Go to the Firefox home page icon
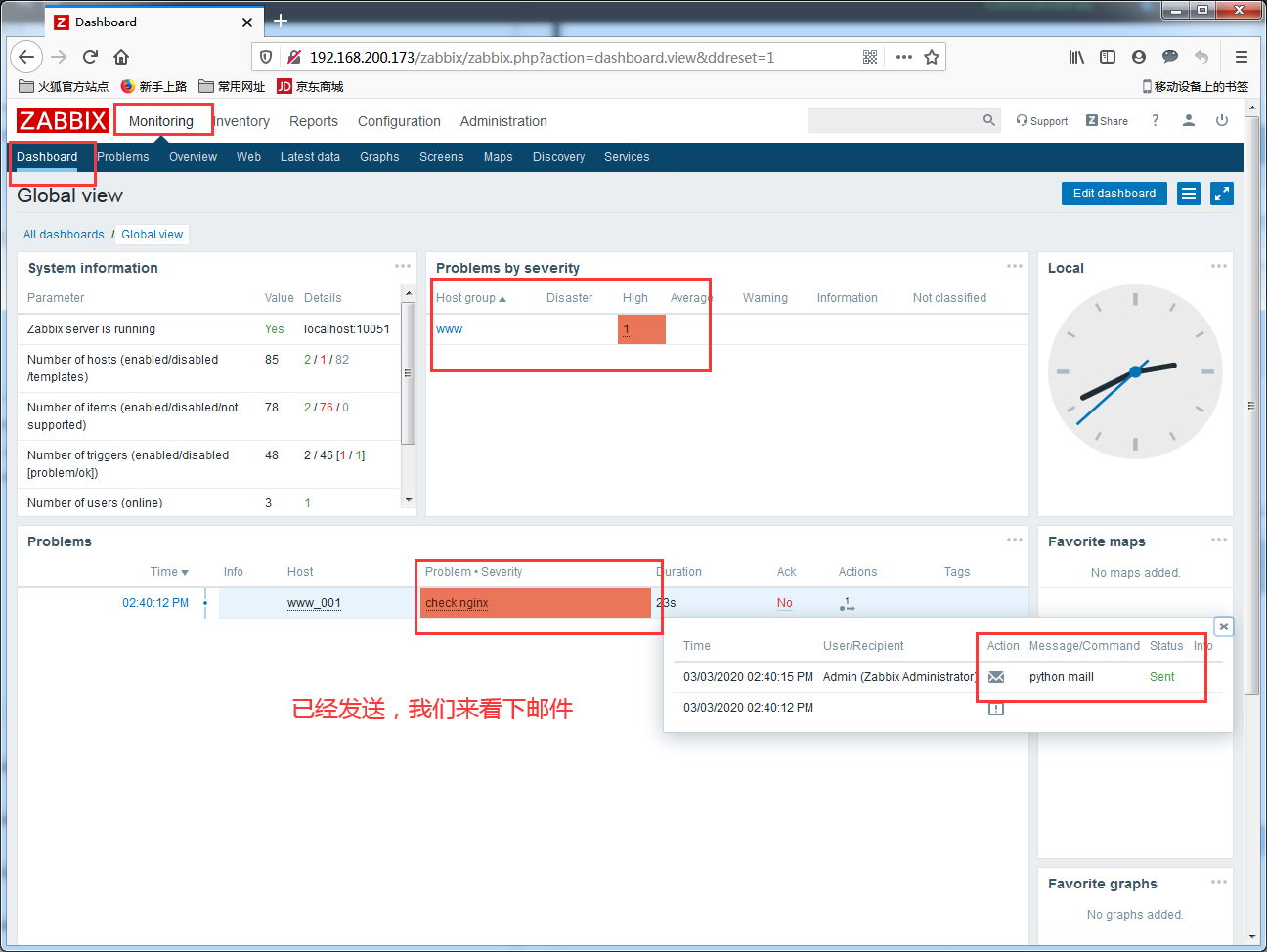The image size is (1267, 952). [121, 57]
